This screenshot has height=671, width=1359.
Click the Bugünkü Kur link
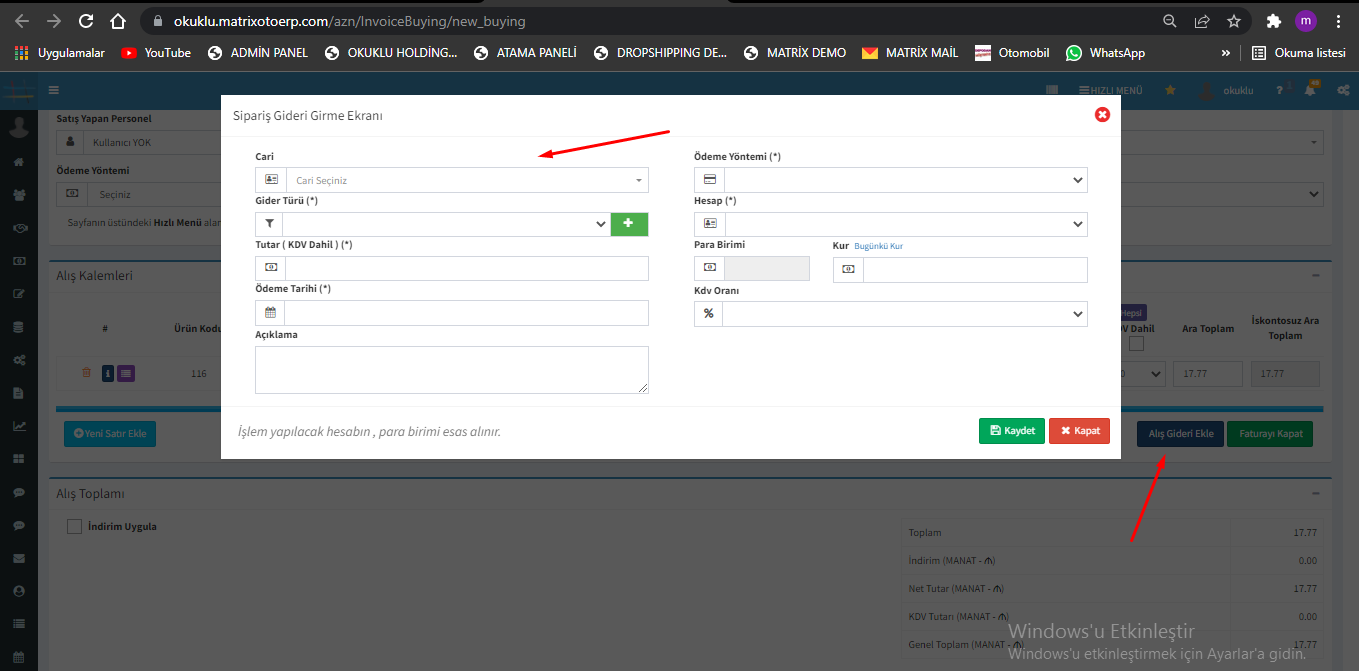pyautogui.click(x=878, y=246)
